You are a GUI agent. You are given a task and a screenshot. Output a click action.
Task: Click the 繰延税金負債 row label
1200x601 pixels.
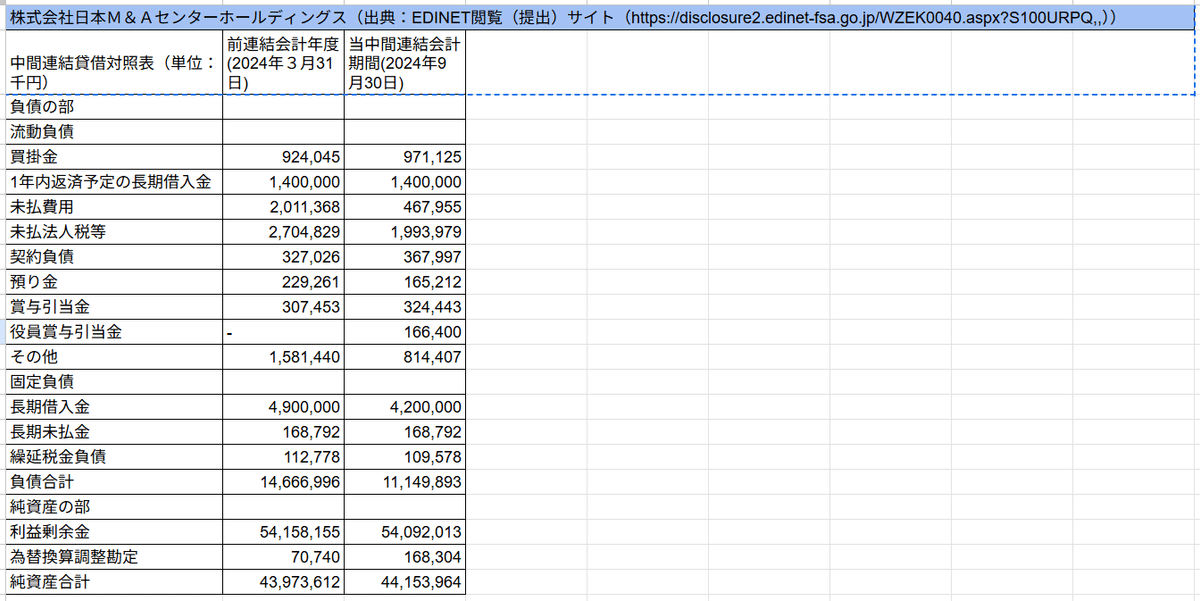113,457
